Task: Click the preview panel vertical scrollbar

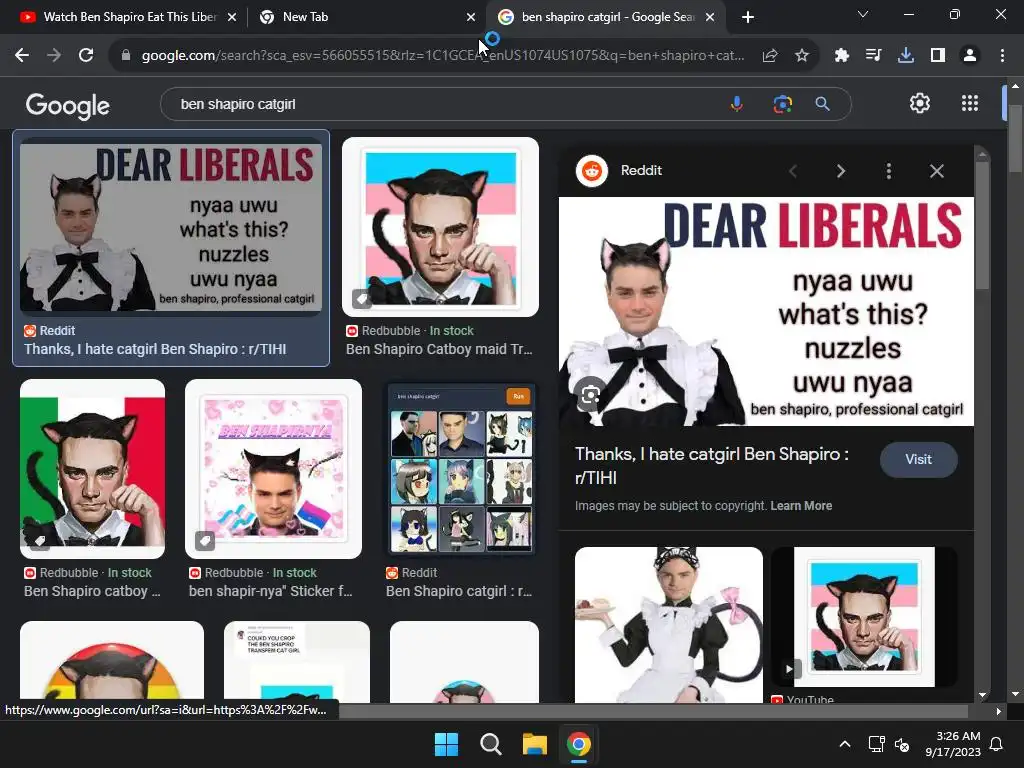Action: click(982, 225)
